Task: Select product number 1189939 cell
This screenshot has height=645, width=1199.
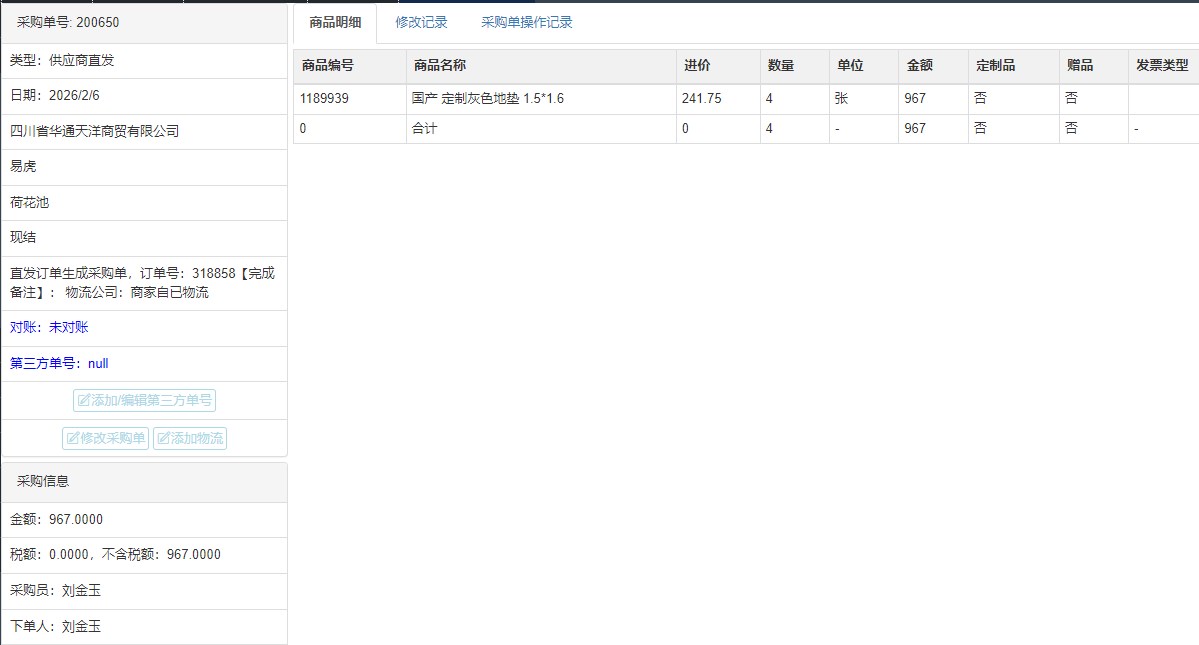Action: point(324,99)
